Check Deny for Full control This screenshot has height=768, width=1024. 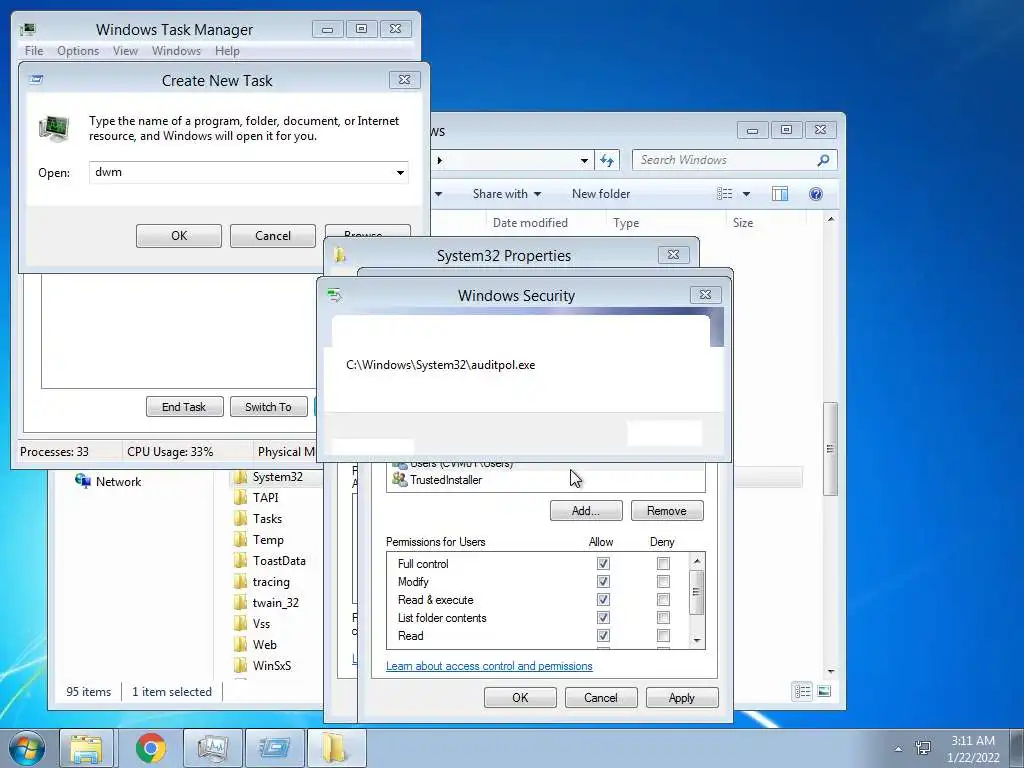(x=663, y=564)
